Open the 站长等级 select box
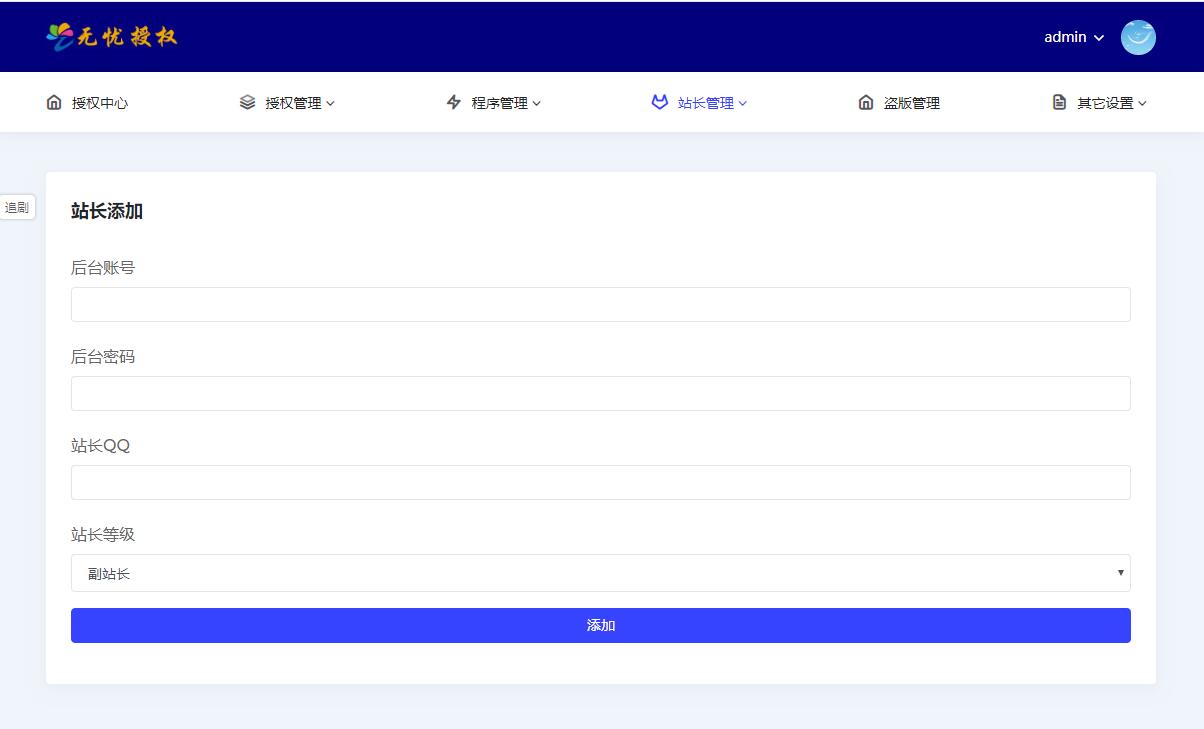 [x=600, y=573]
